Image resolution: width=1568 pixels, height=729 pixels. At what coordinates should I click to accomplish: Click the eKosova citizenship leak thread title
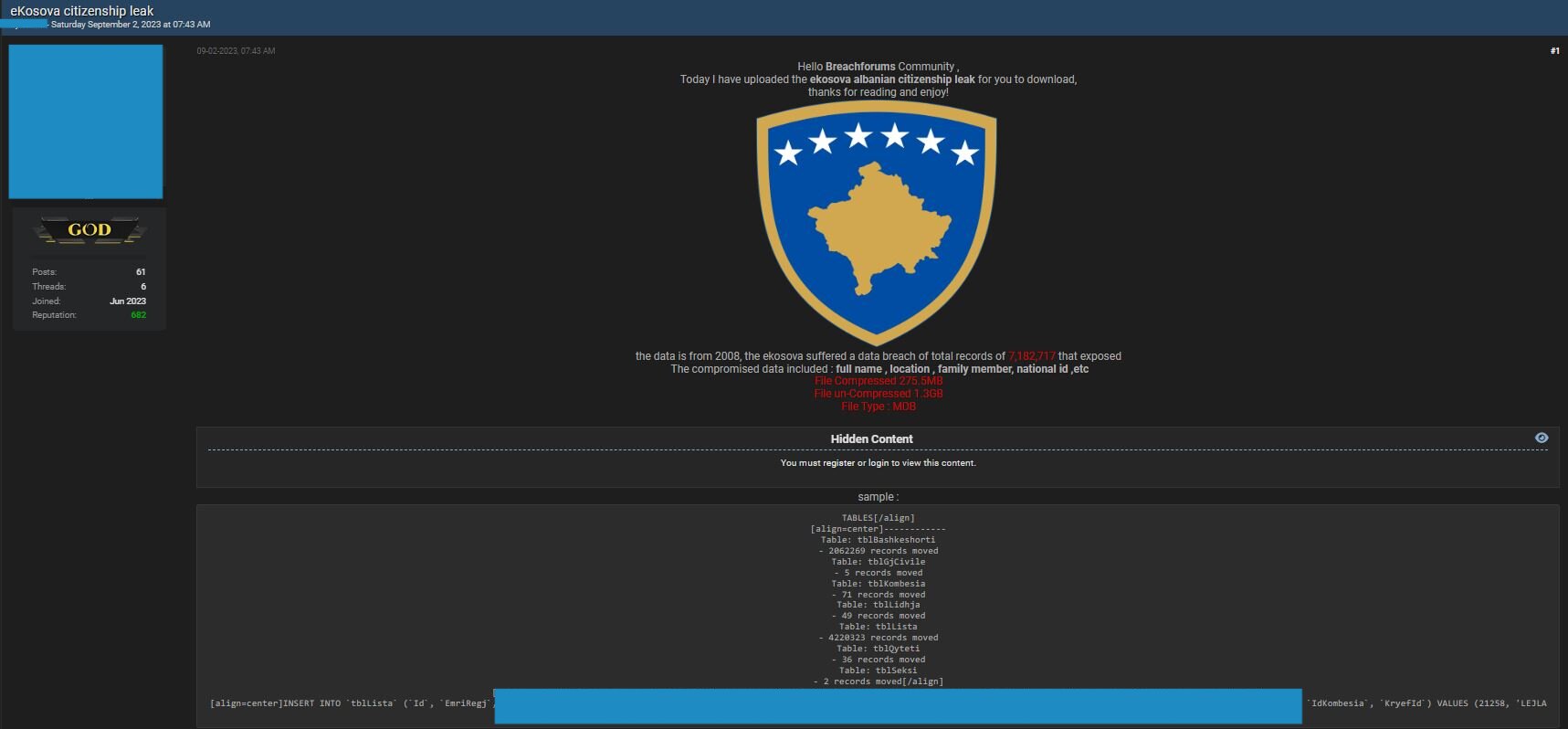click(82, 11)
